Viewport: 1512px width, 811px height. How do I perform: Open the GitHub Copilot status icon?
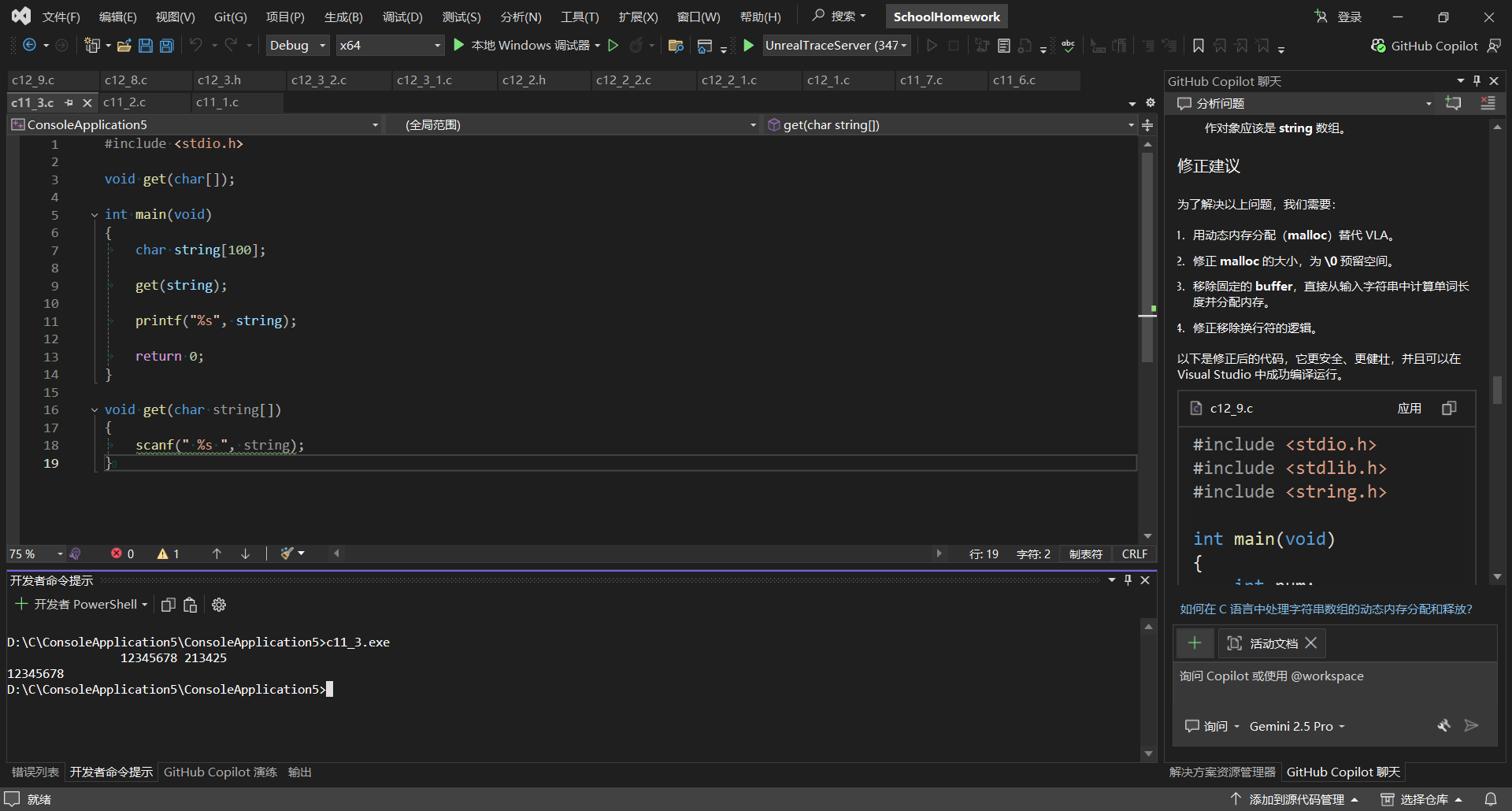pyautogui.click(x=1378, y=46)
